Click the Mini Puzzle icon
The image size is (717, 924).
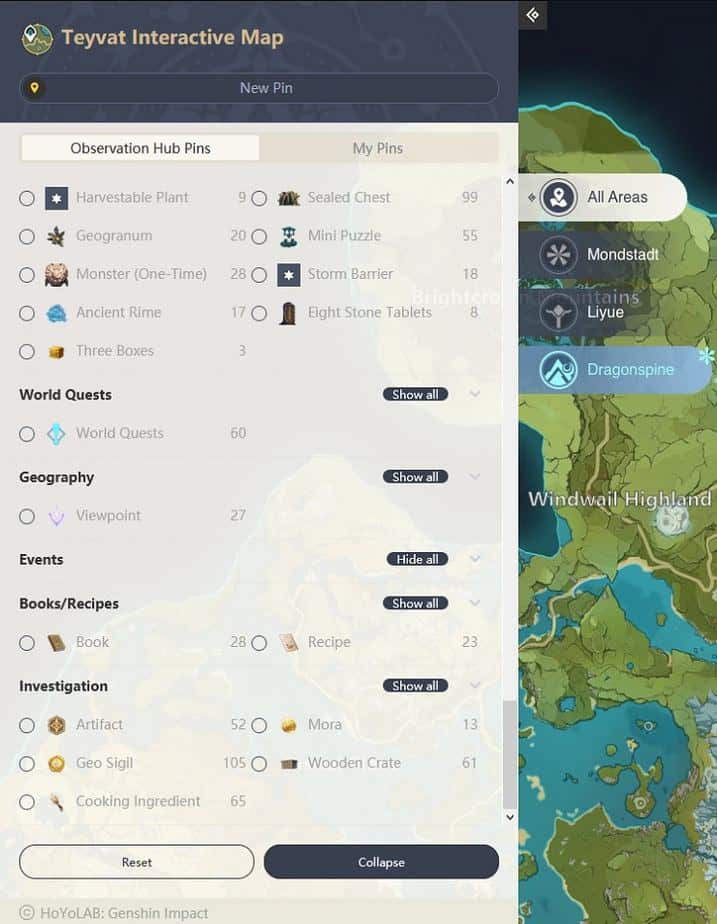(x=289, y=236)
